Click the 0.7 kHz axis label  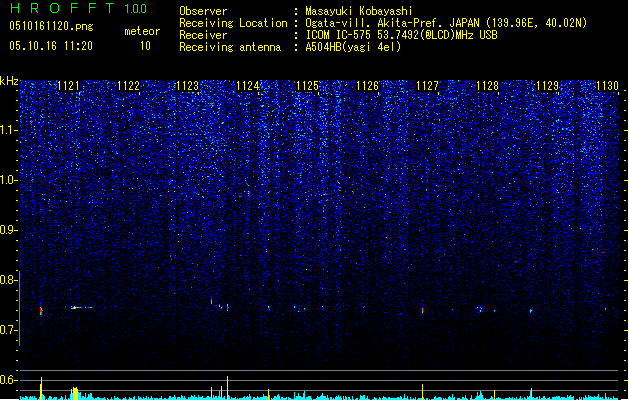[8, 330]
